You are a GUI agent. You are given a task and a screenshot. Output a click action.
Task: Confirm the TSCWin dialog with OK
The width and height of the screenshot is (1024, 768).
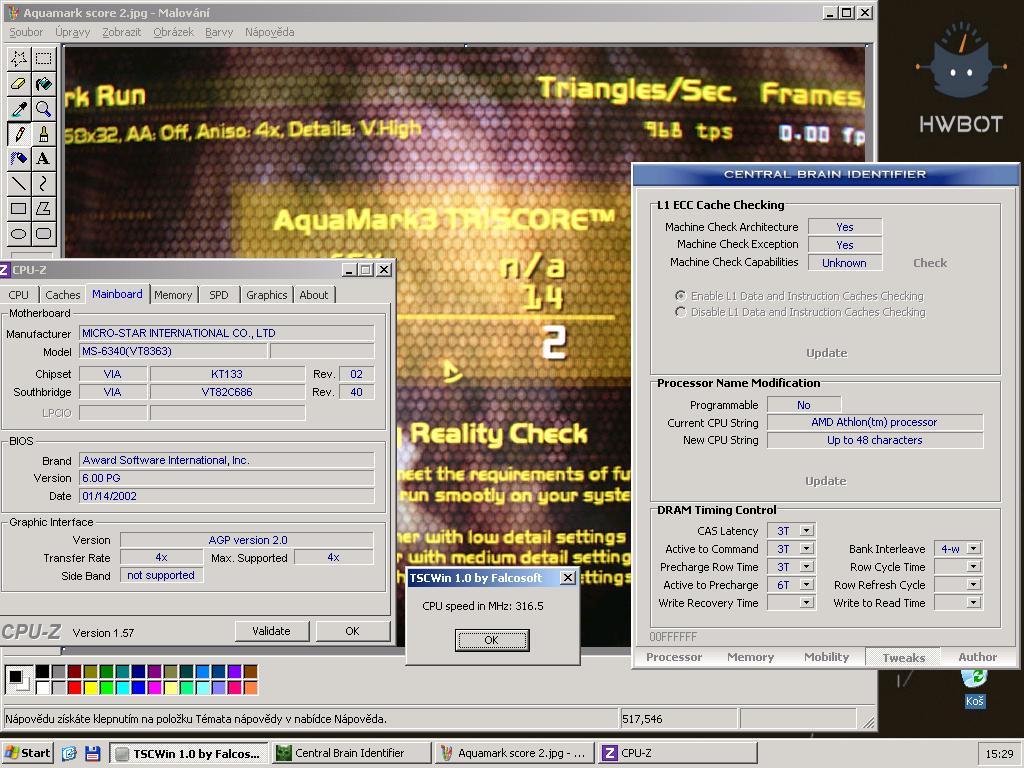(492, 640)
